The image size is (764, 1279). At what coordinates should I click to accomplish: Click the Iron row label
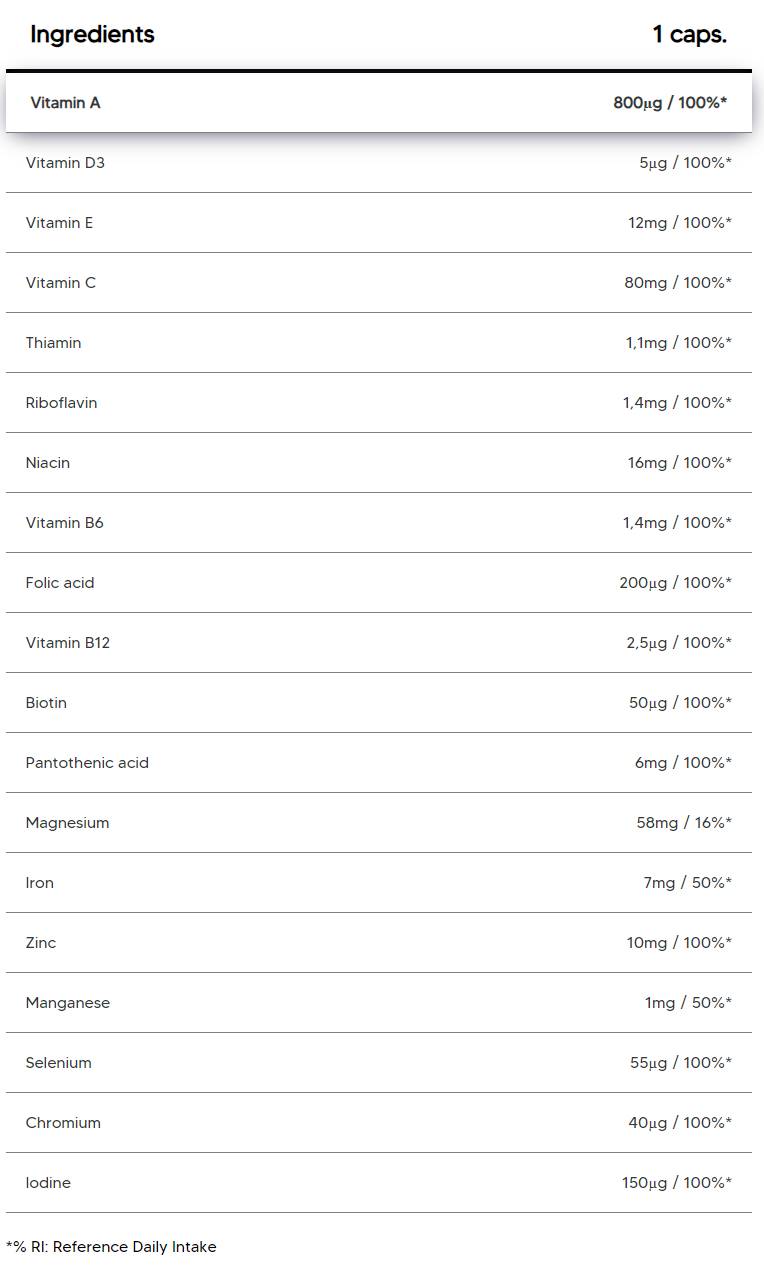click(40, 882)
